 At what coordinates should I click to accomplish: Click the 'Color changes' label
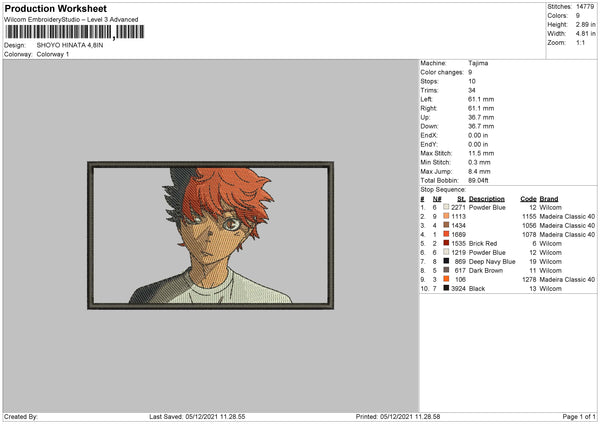(442, 72)
